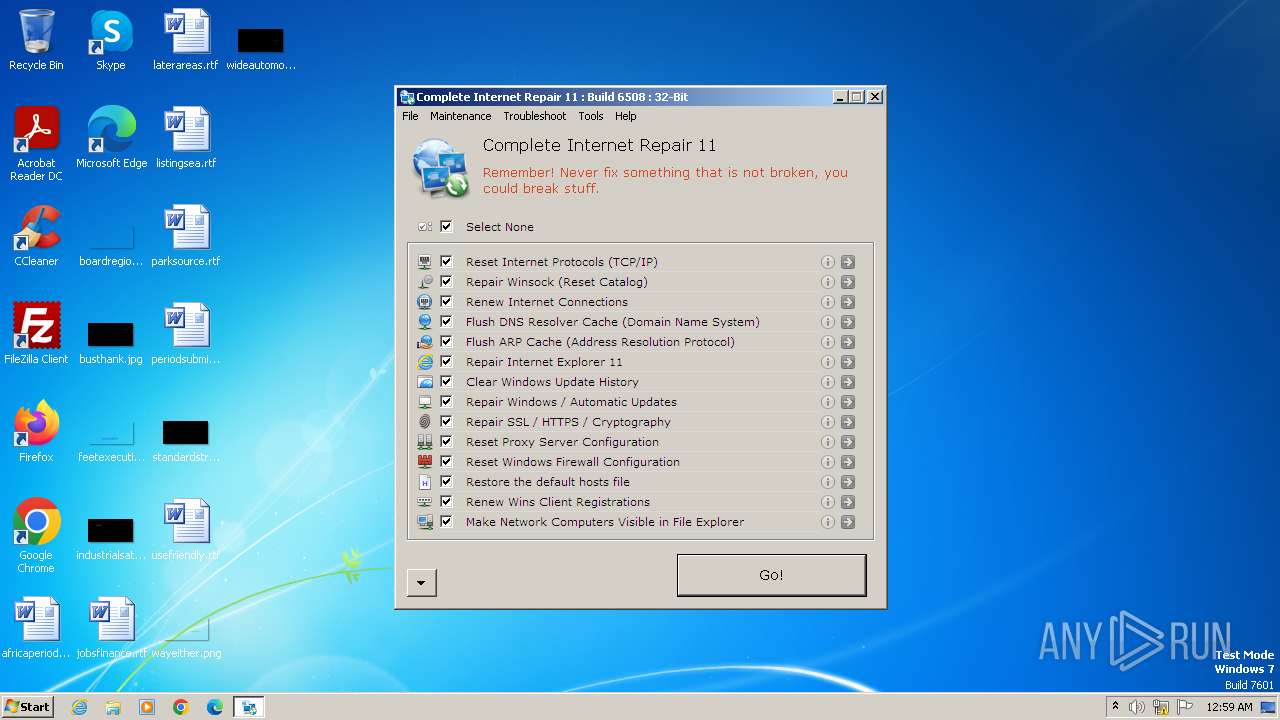Select the FileZilla Client desktop shortcut

[36, 335]
